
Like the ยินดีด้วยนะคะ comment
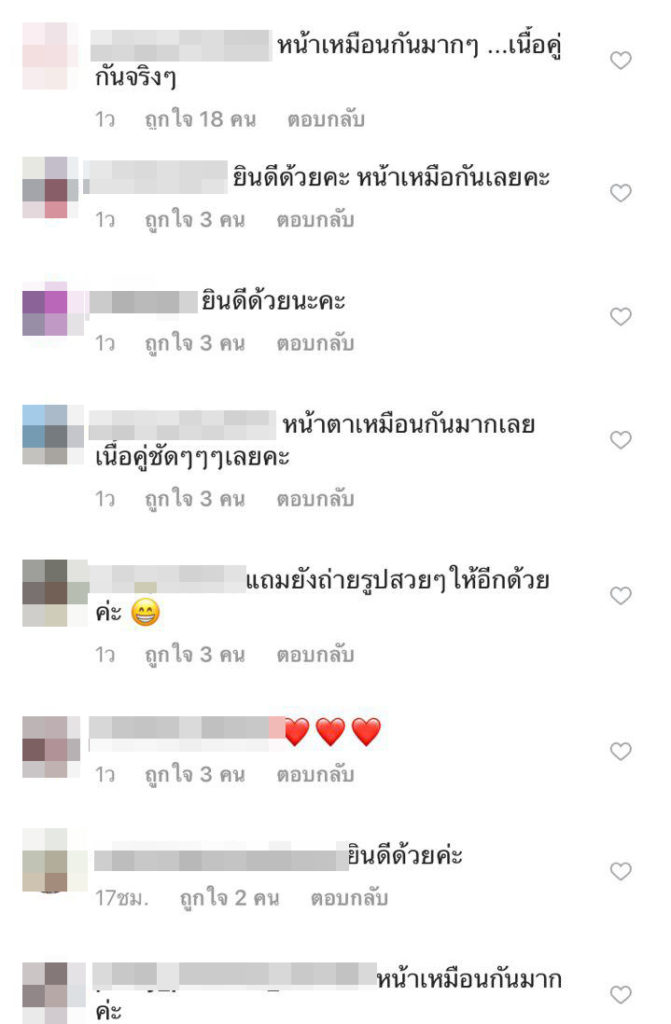coord(621,316)
